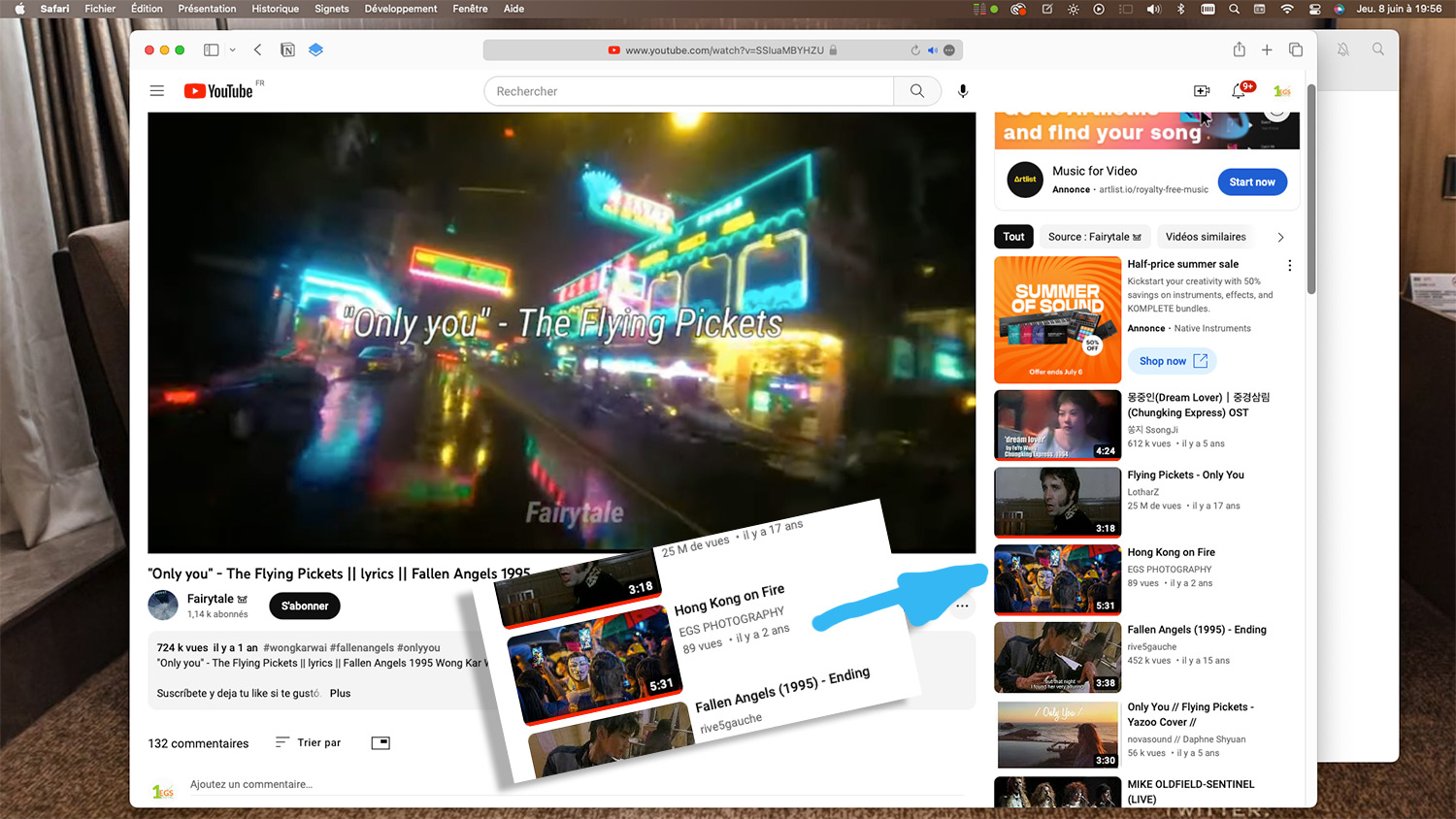
Task: Toggle Safari sidebar visibility
Action: (x=211, y=49)
